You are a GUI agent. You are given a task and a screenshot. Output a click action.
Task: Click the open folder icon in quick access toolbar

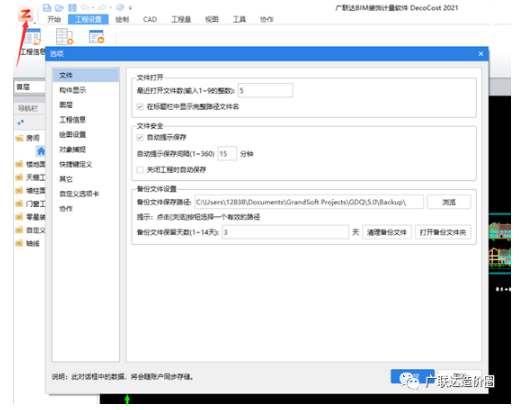tap(59, 7)
